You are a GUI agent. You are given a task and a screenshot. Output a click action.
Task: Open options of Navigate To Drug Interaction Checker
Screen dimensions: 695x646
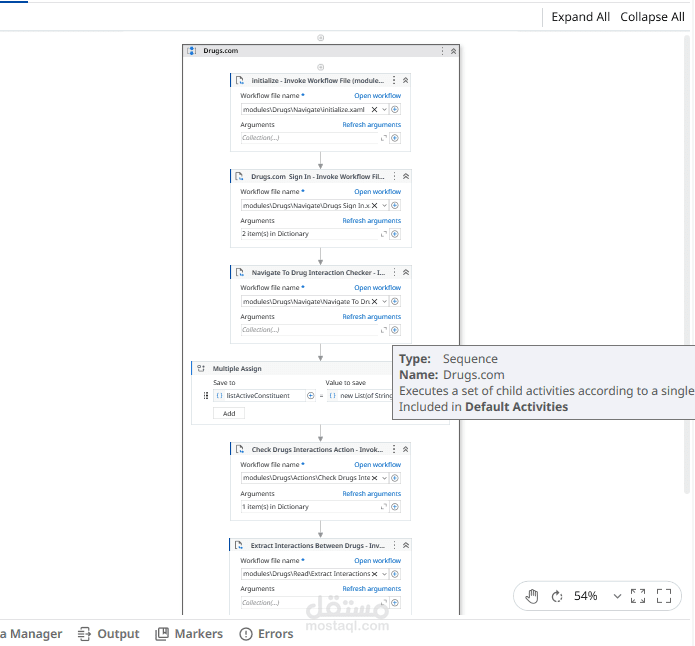pos(394,272)
